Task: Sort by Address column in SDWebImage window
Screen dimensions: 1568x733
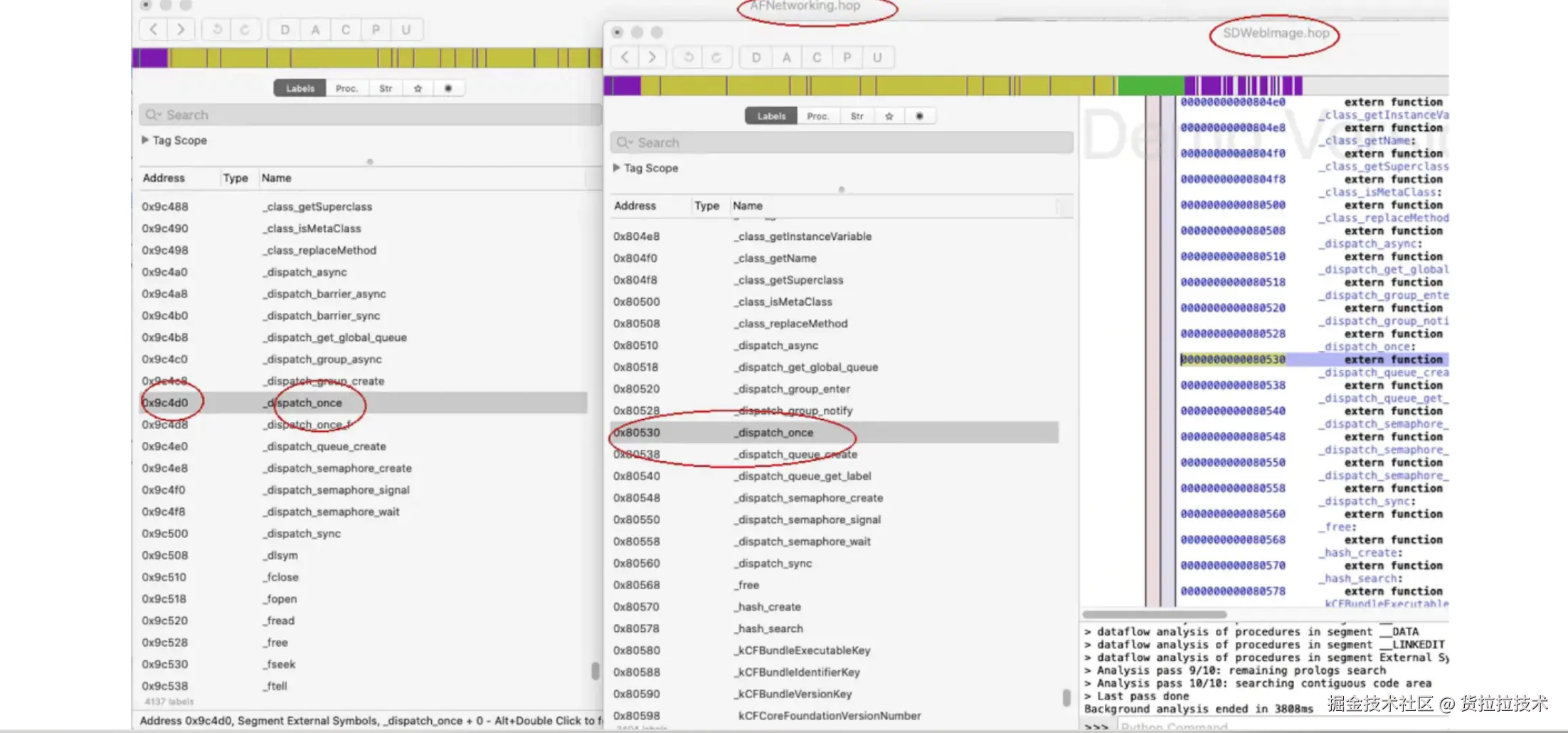Action: point(650,206)
